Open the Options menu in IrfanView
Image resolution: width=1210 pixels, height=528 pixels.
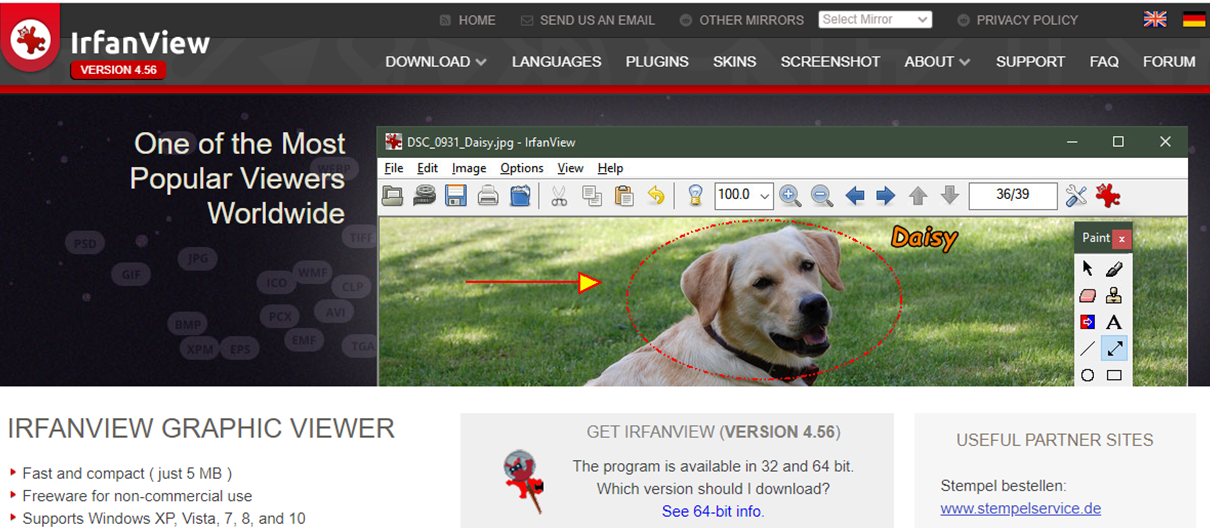tap(522, 168)
